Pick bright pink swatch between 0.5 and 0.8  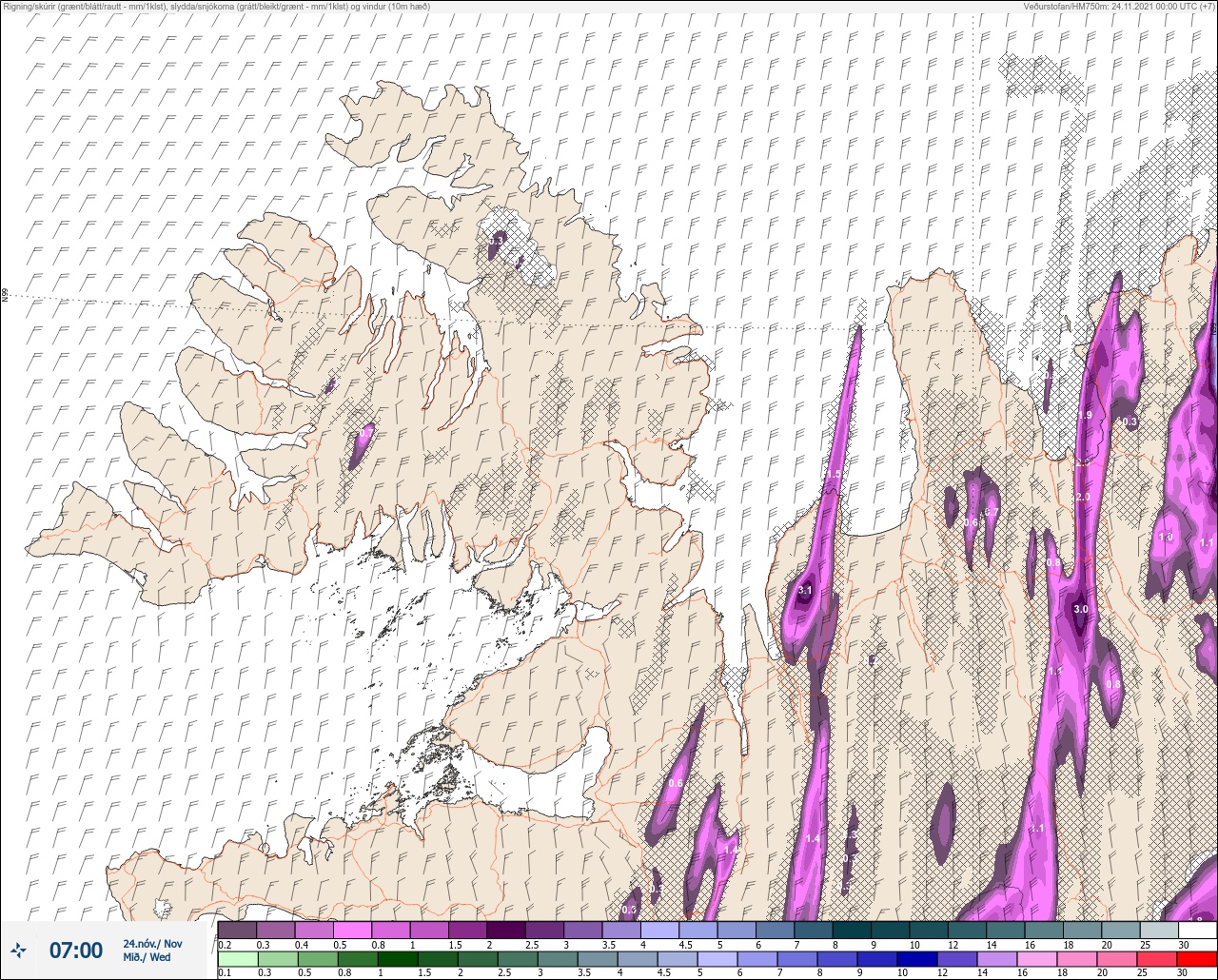[352, 930]
